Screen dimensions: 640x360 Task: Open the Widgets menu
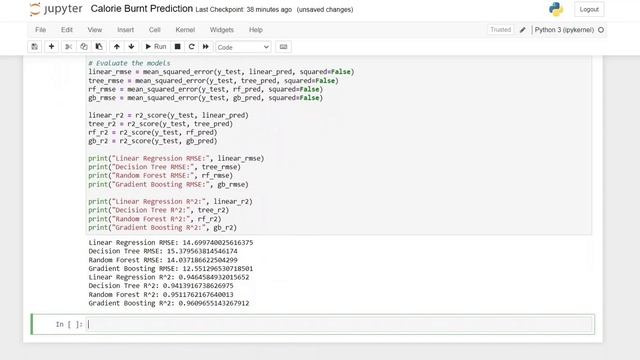coord(222,30)
